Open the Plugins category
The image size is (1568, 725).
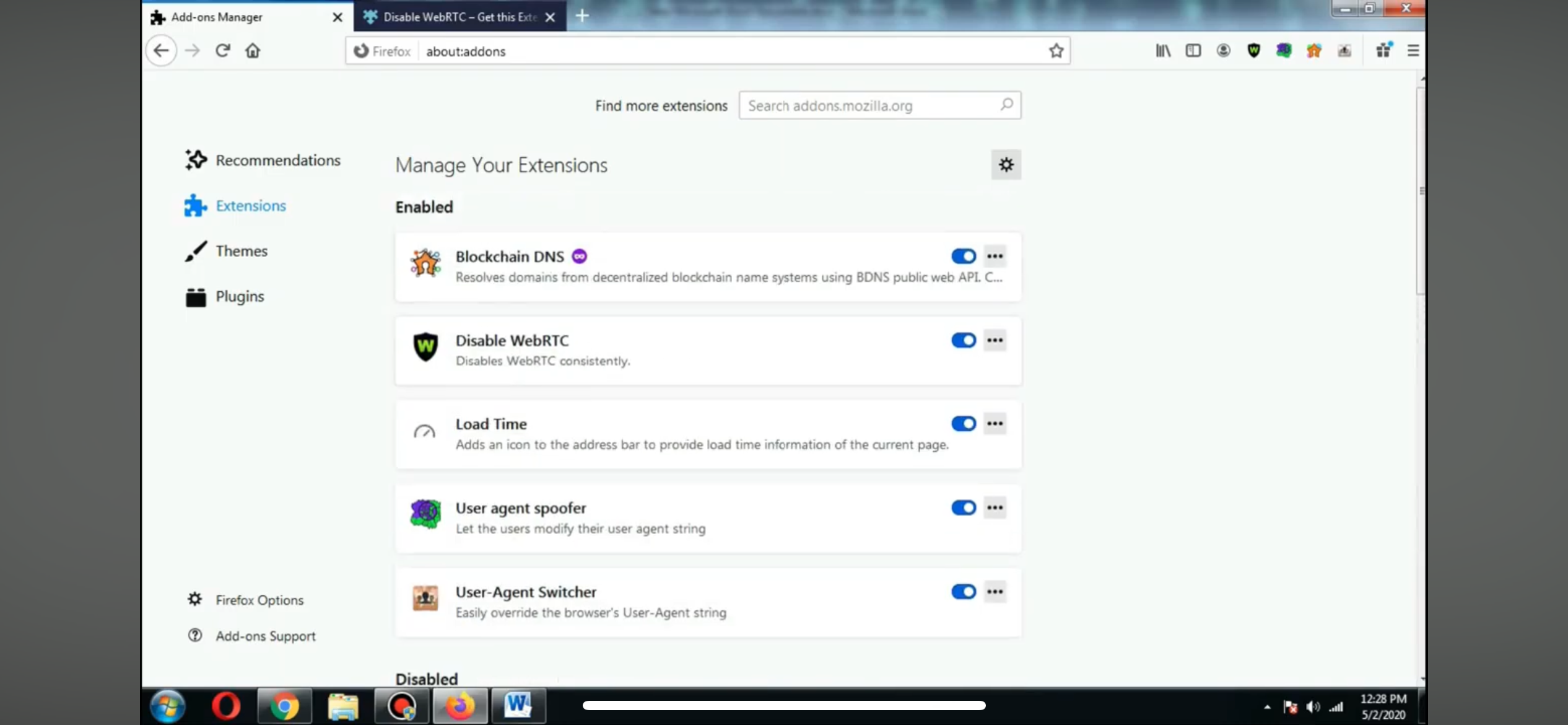[224, 297]
